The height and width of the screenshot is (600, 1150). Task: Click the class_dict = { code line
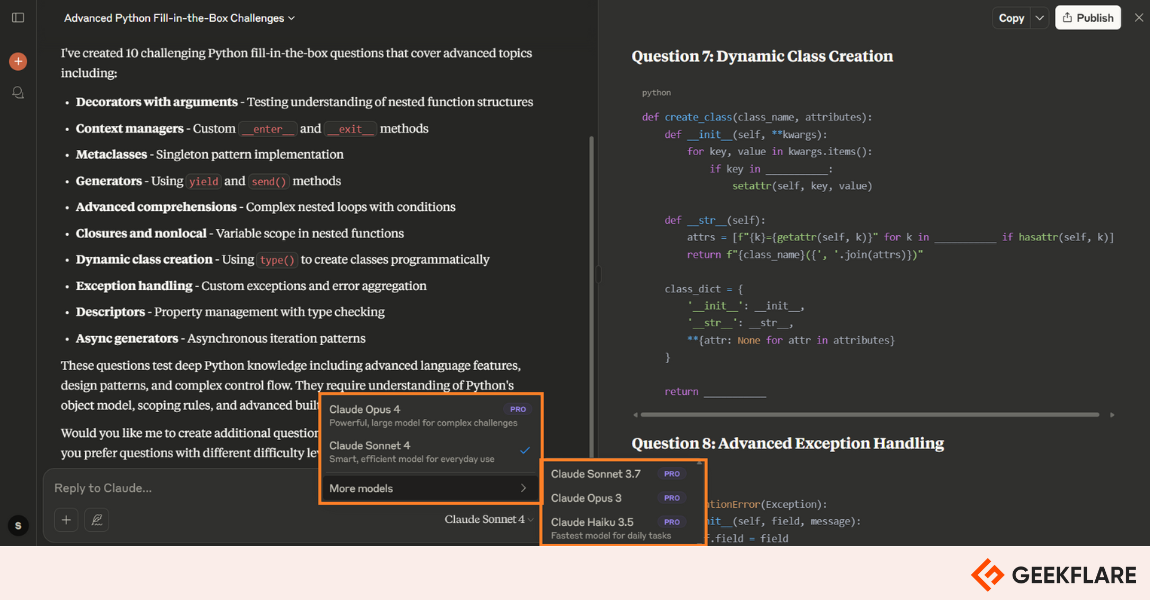tap(703, 289)
